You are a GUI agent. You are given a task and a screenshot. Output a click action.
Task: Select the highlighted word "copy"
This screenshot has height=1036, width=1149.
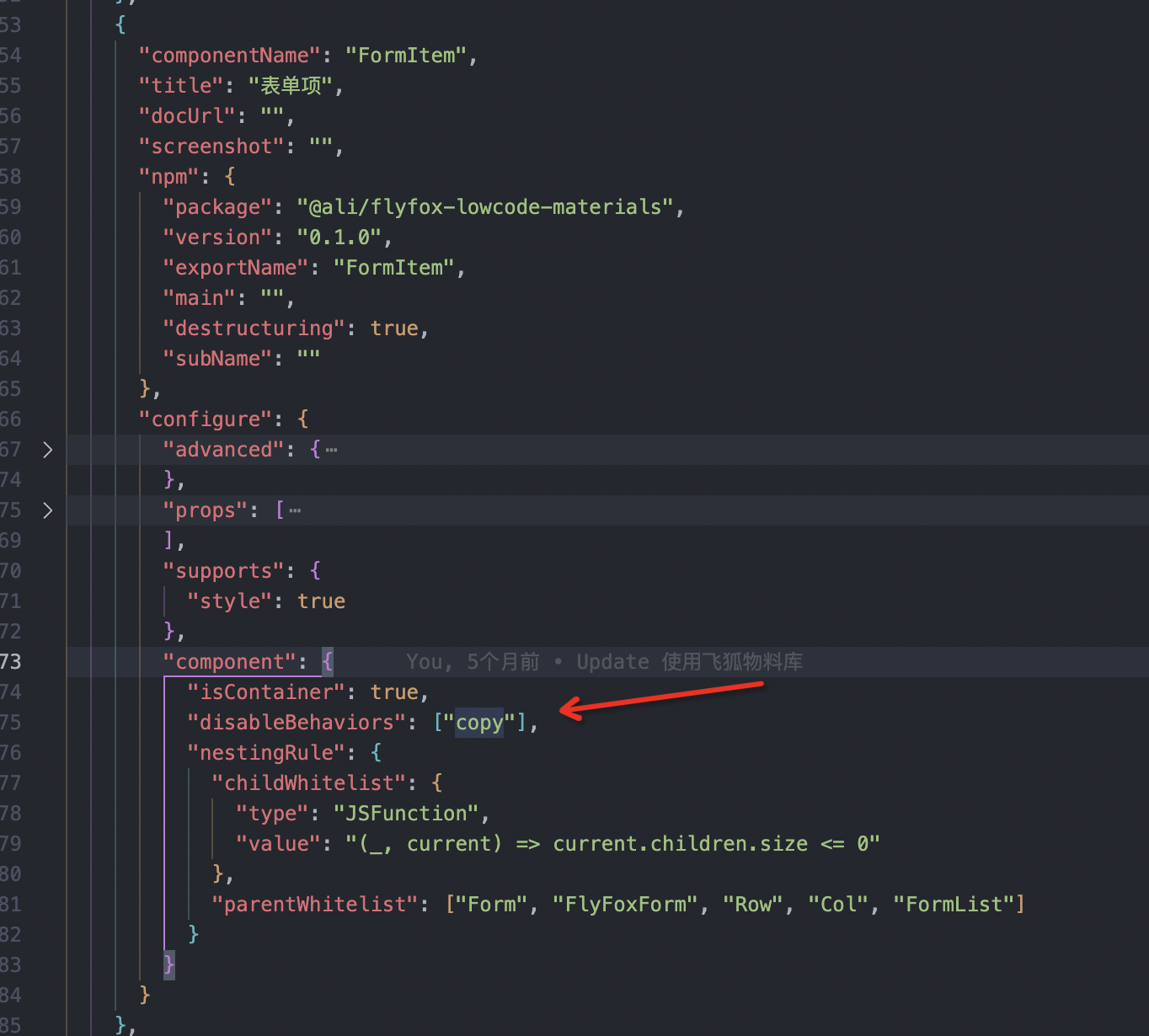coord(479,723)
